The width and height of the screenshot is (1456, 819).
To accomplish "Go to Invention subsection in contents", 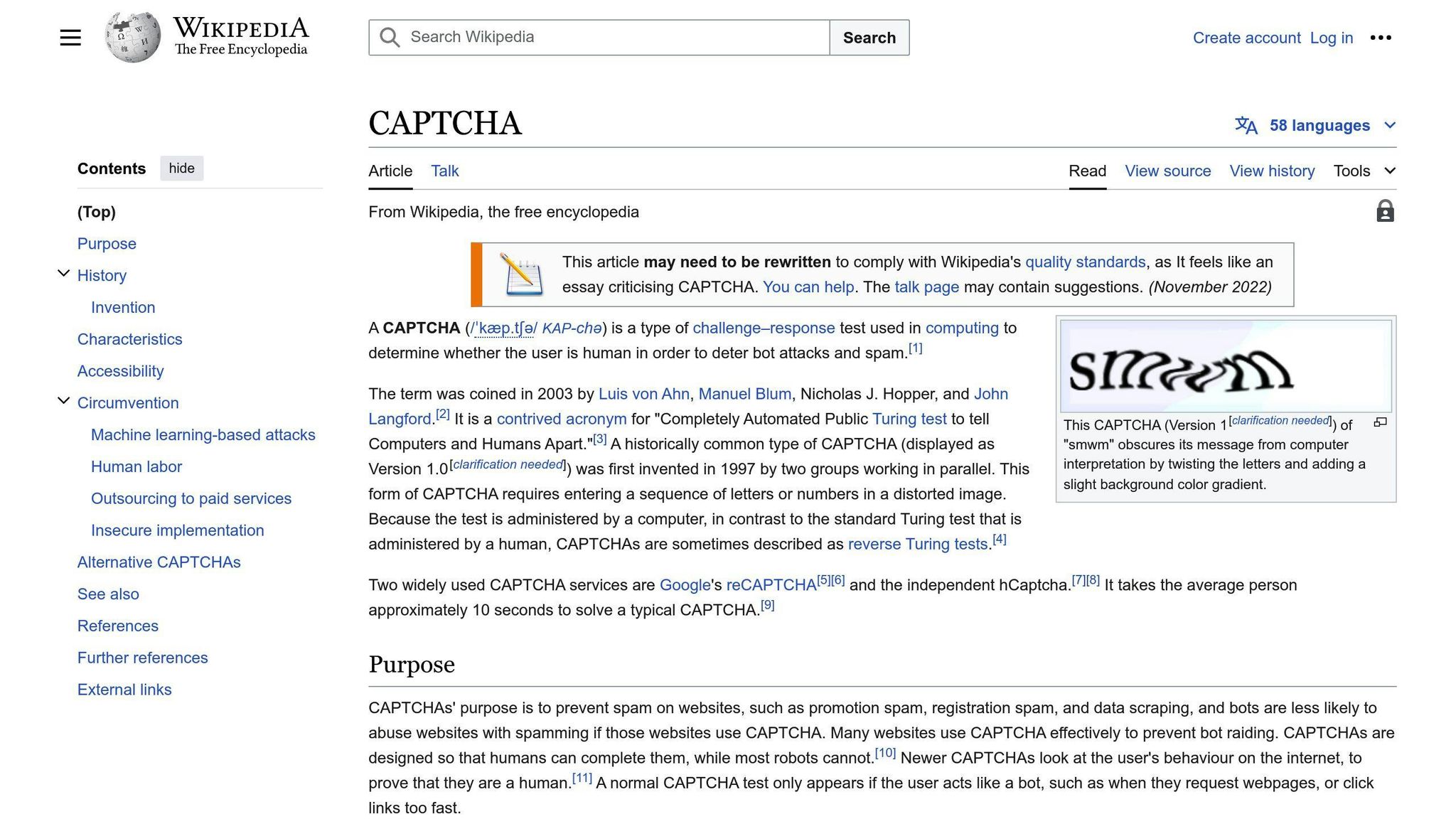I will pos(123,308).
